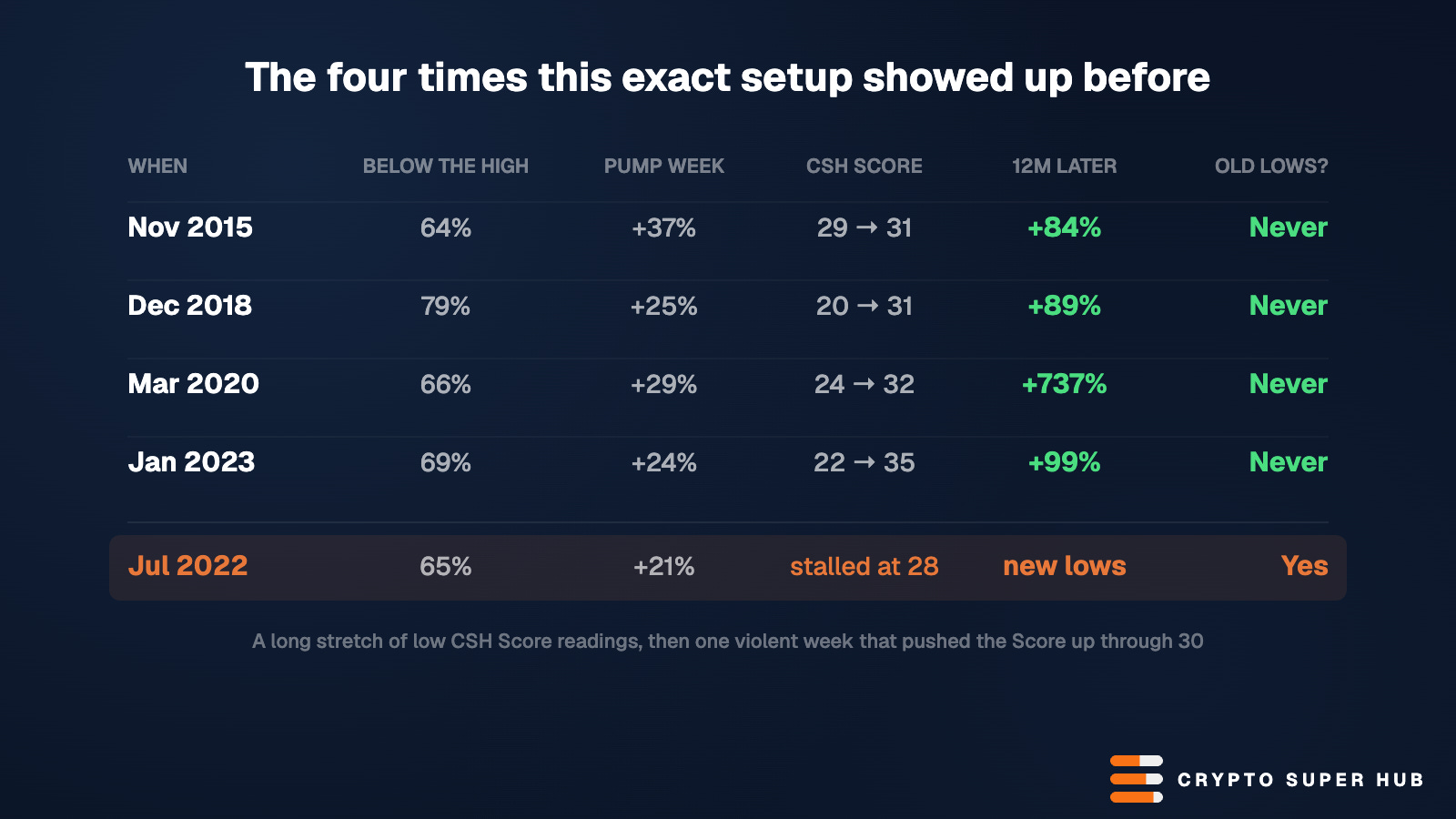Select the Nov 2015 row label
Screen dimensions: 1456x819
(190, 227)
